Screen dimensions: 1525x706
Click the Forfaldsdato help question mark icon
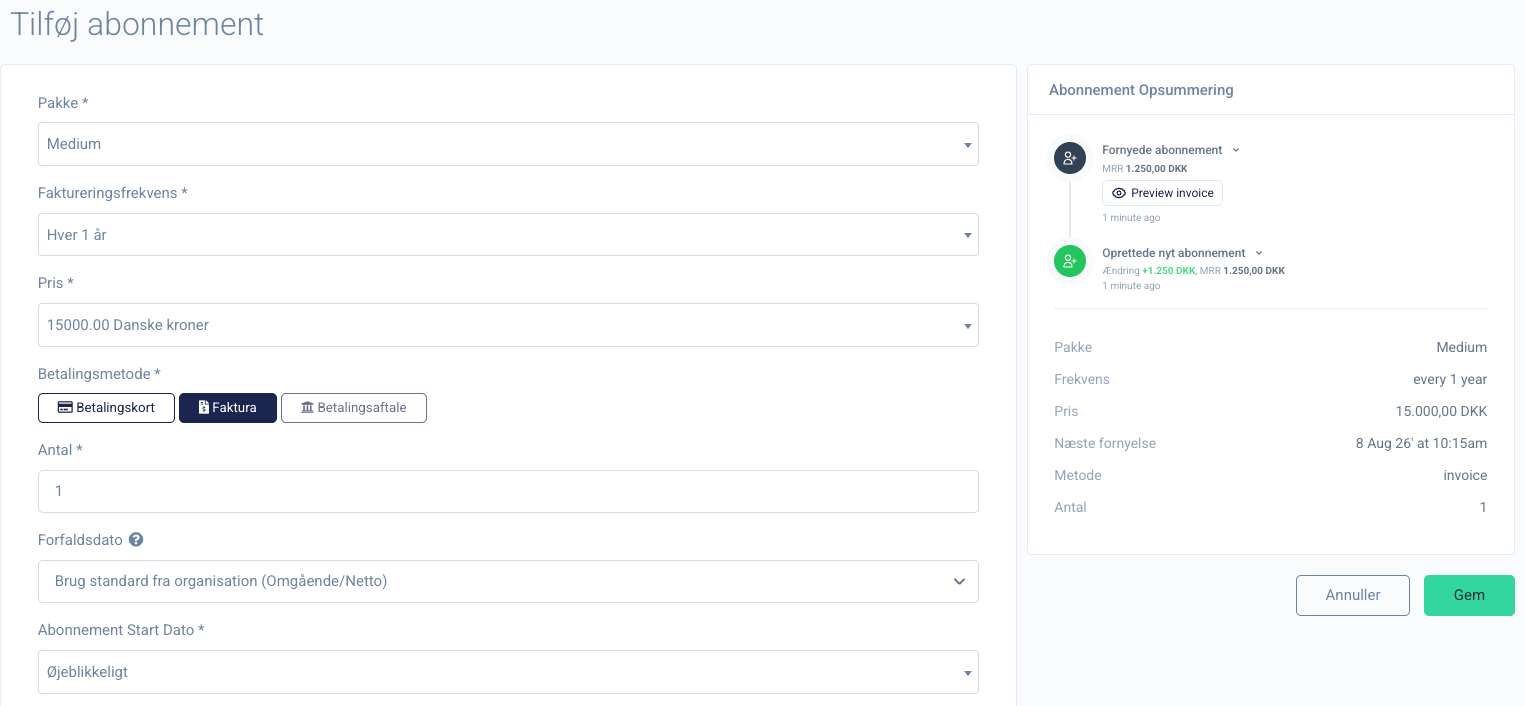136,540
